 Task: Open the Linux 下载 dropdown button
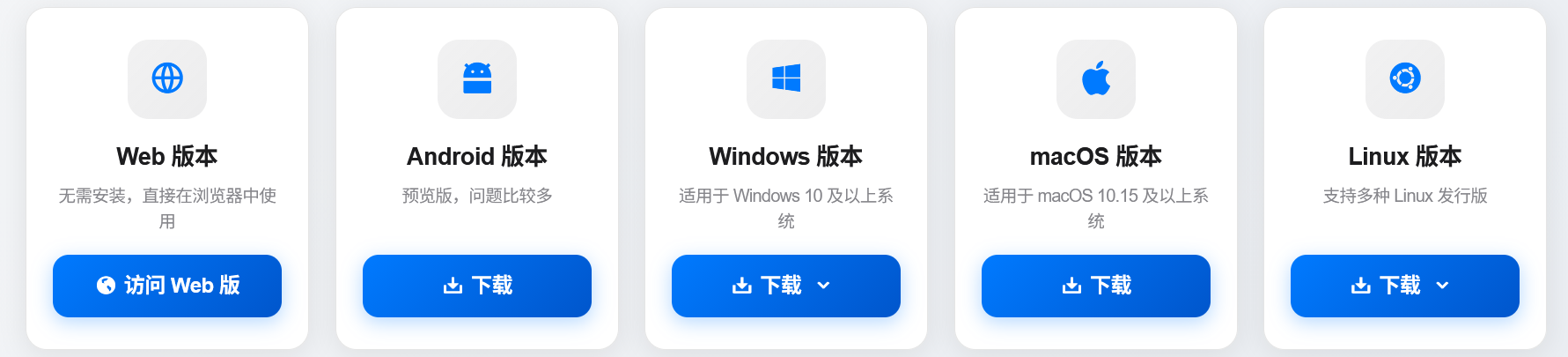pos(1405,286)
